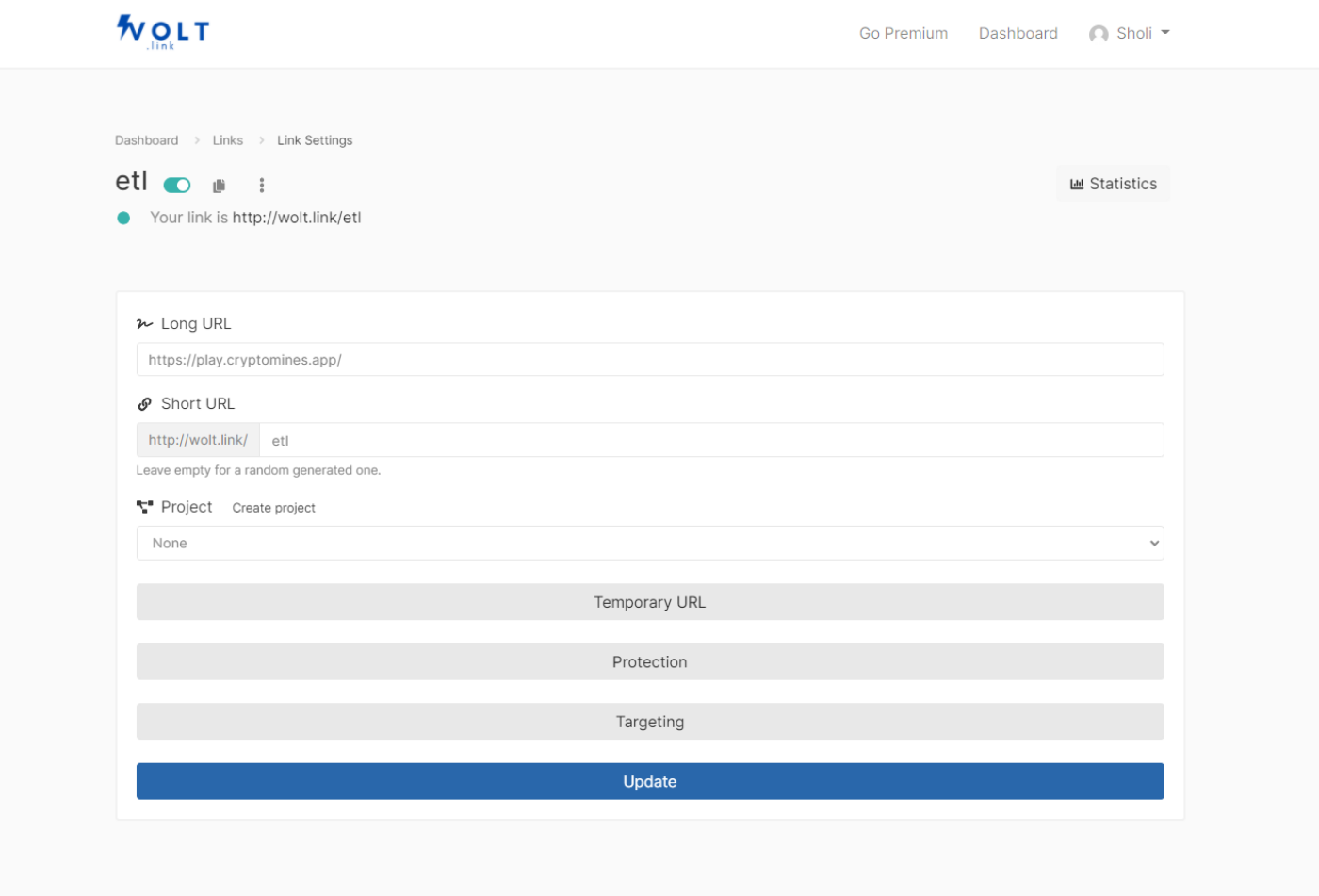Click the Project diagram icon
The image size is (1319, 896).
(x=144, y=507)
